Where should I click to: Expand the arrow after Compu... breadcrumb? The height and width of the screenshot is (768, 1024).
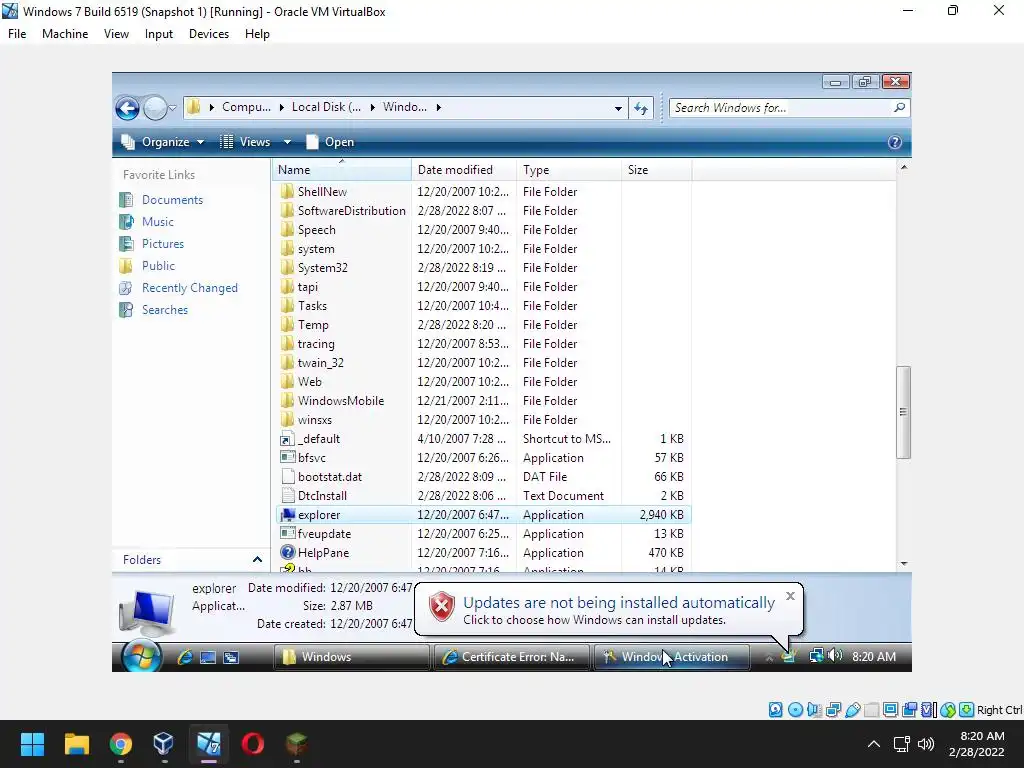281,107
